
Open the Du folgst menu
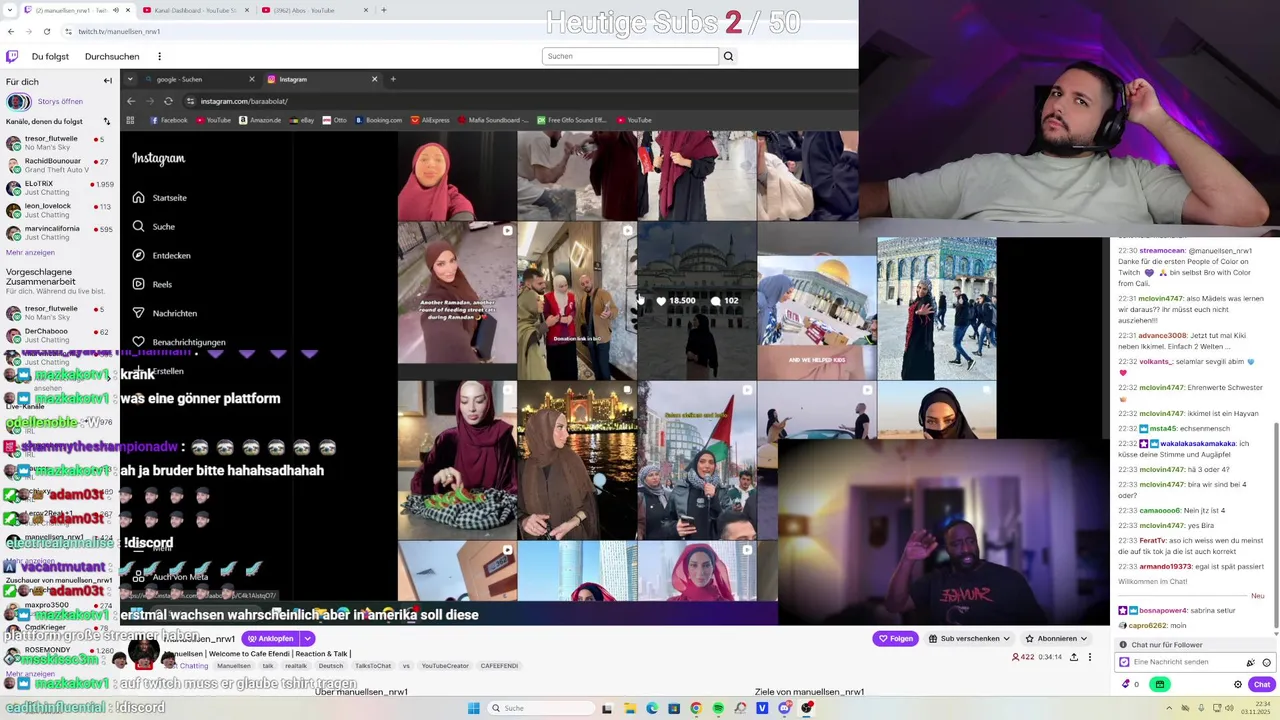pos(50,56)
